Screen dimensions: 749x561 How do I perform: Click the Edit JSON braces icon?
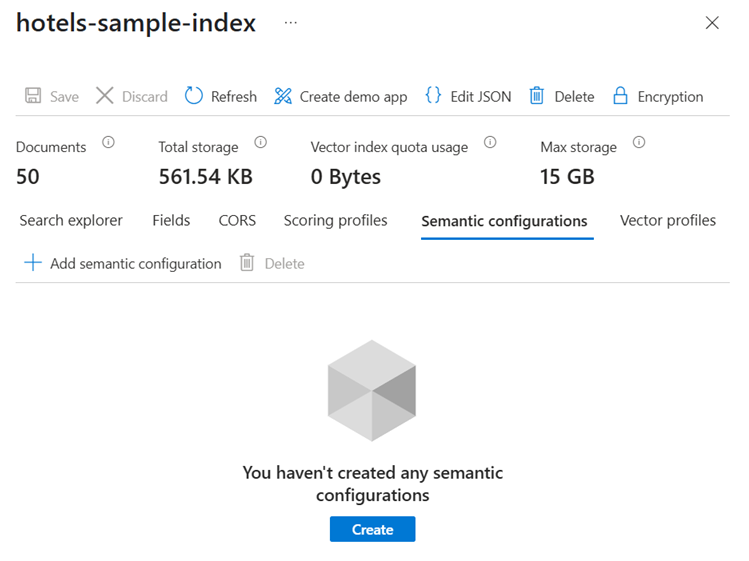click(x=433, y=96)
